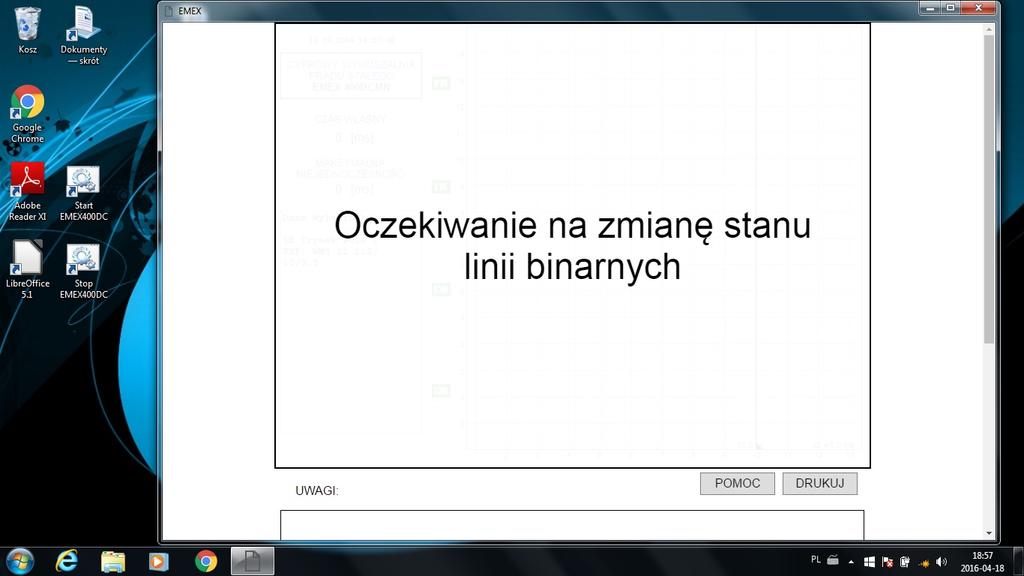
Task: Launch the Google Chrome desktop shortcut
Action: pos(27,114)
